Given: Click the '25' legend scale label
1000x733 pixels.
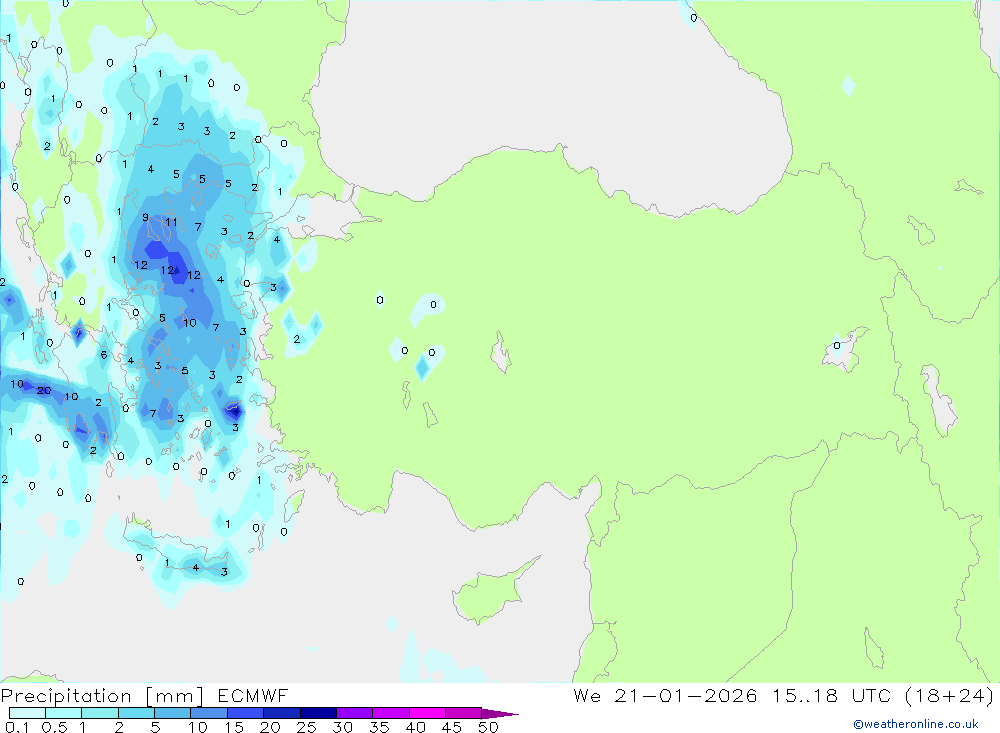Looking at the screenshot, I should click(x=306, y=727).
